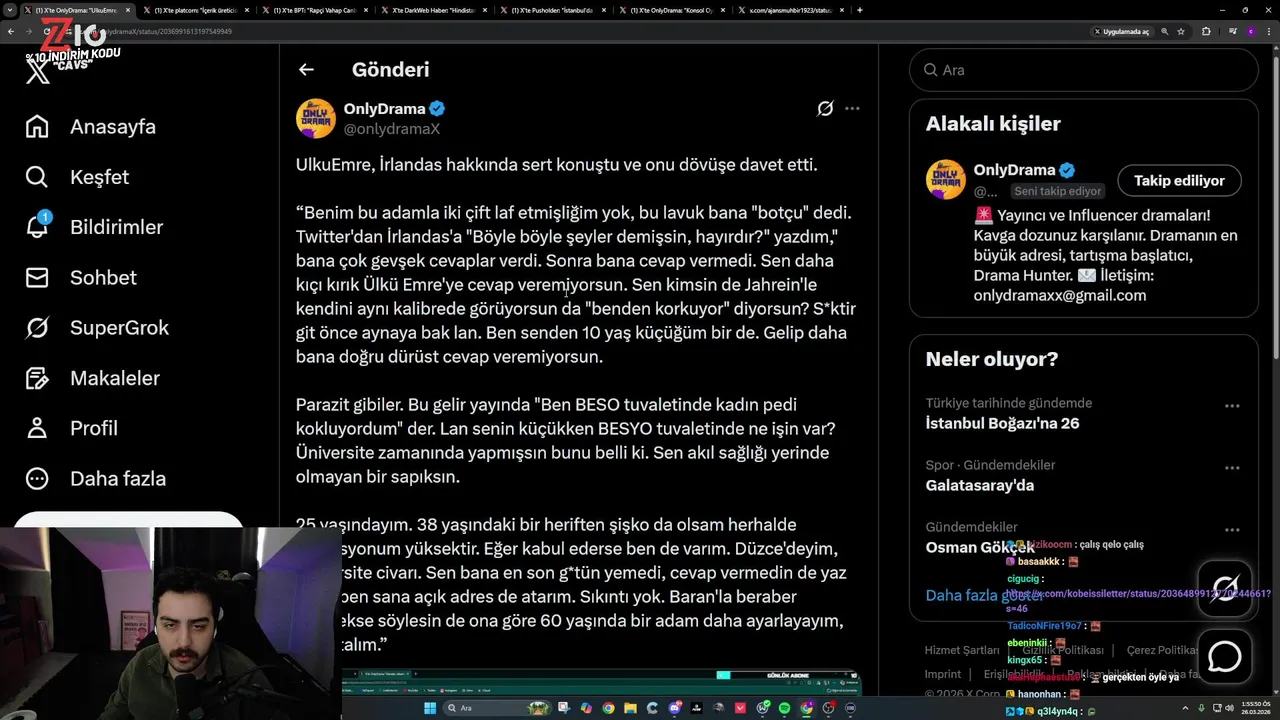The image size is (1280, 720).
Task: Open OnlyDrama avatar on the post
Action: pyautogui.click(x=315, y=118)
